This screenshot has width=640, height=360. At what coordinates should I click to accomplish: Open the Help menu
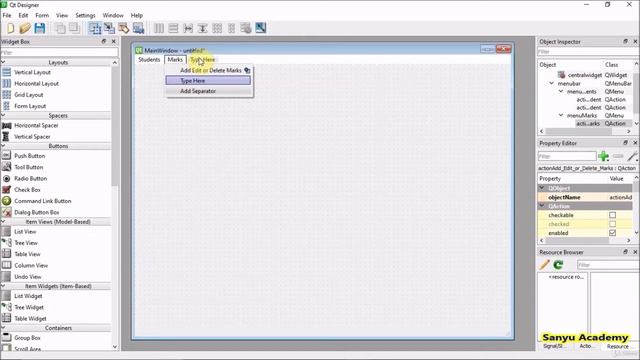point(137,16)
